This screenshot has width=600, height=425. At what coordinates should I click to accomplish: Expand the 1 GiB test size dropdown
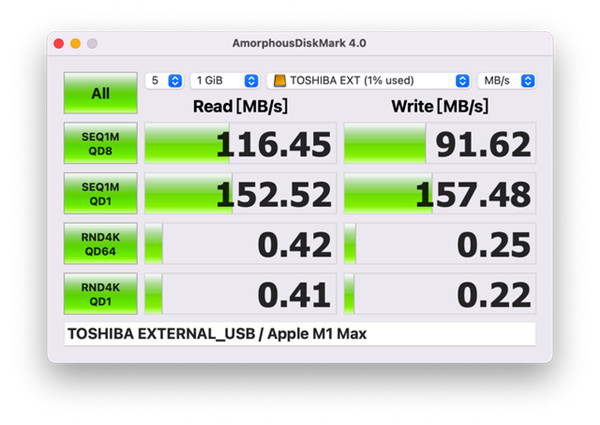(226, 81)
